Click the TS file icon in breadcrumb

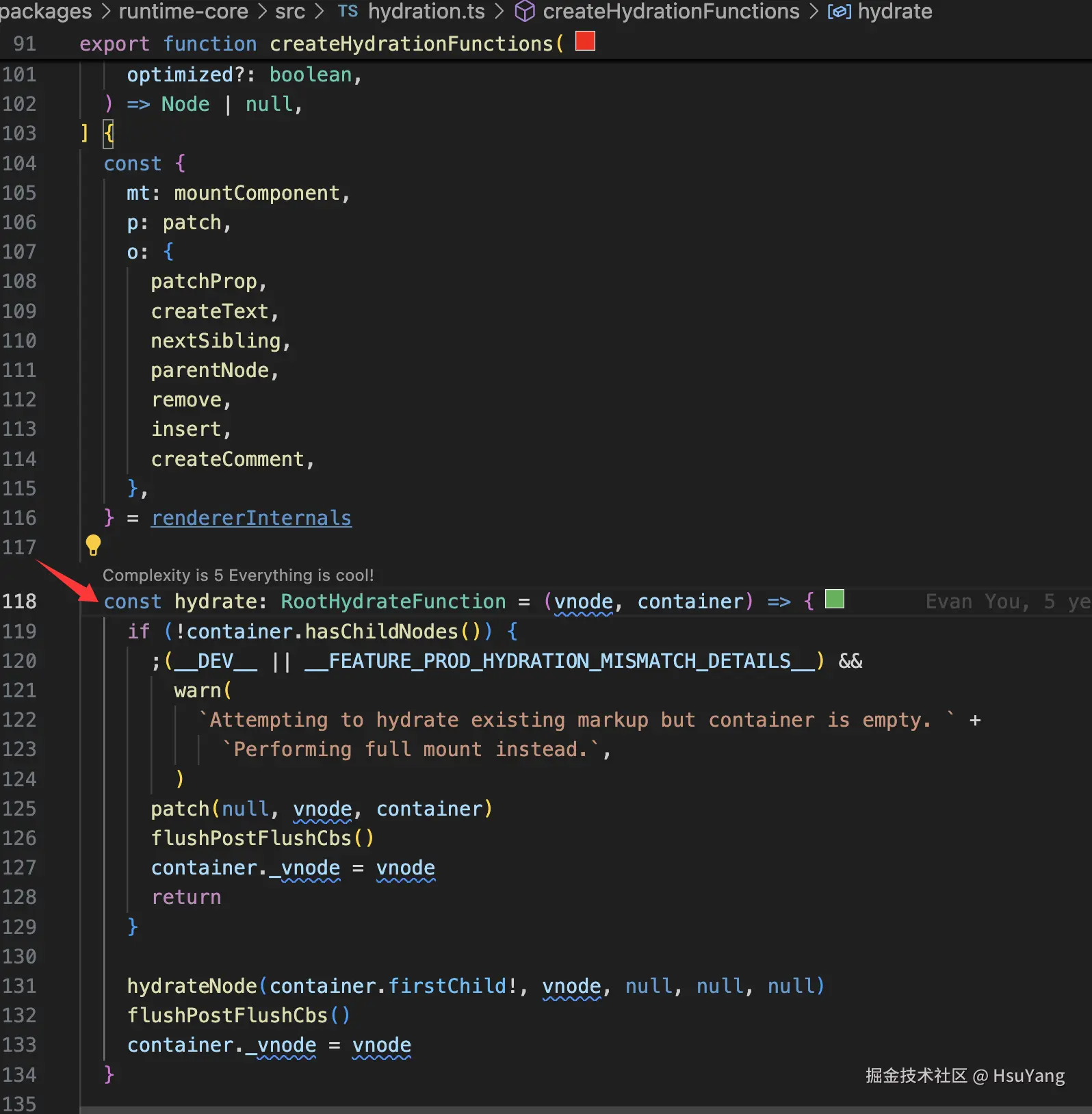pyautogui.click(x=348, y=11)
